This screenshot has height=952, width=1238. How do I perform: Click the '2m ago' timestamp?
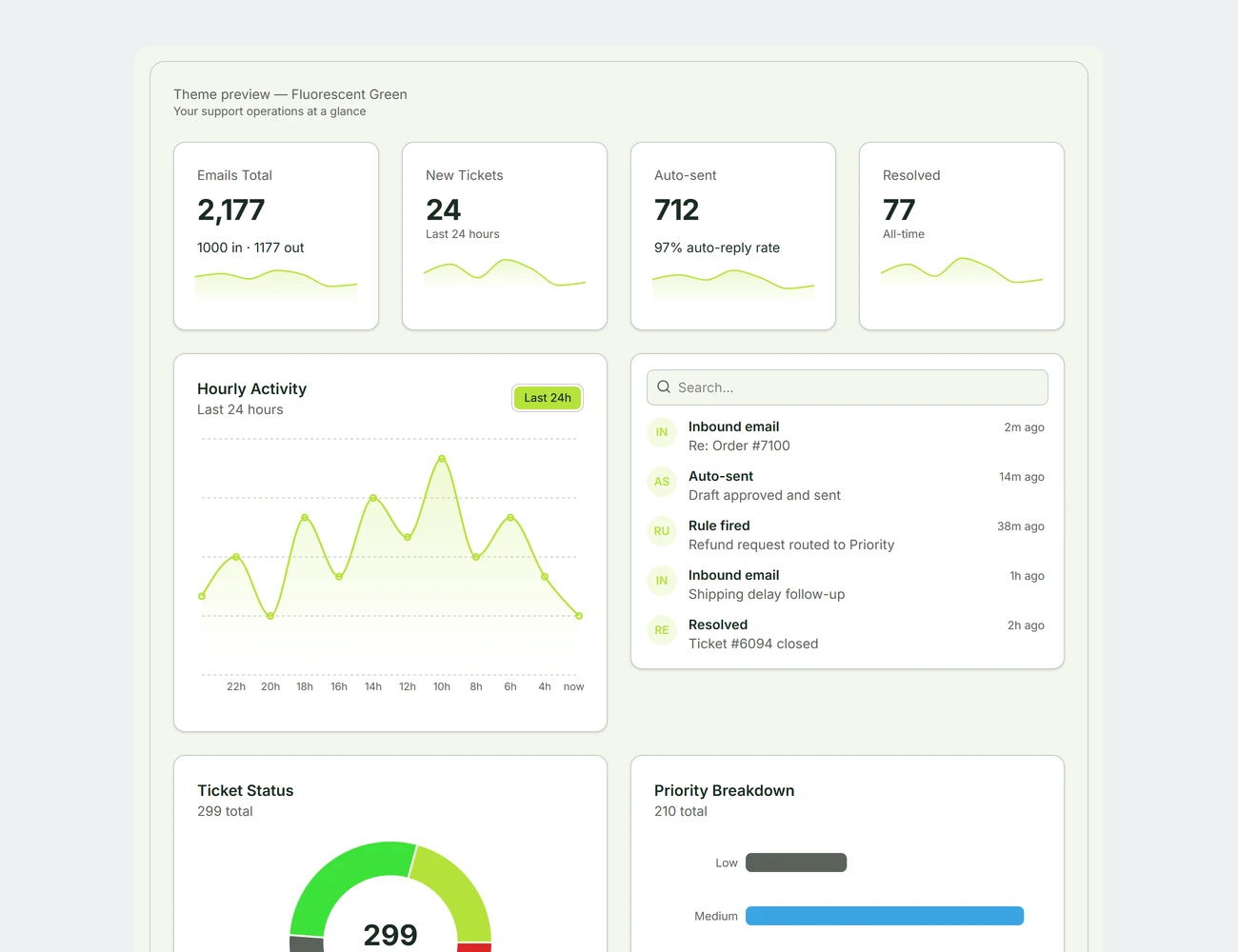[1024, 427]
